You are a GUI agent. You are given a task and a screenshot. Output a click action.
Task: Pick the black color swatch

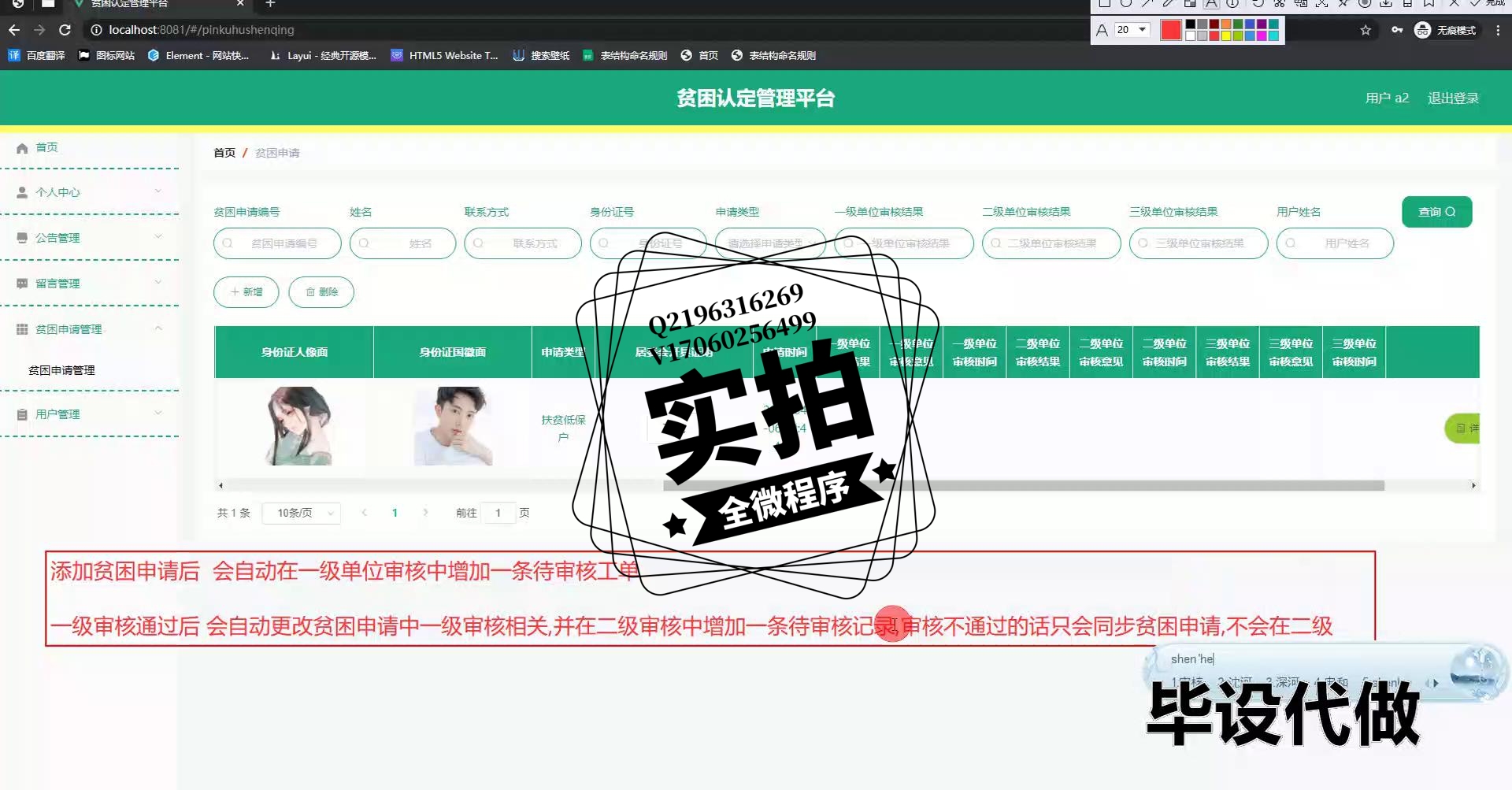pyautogui.click(x=1190, y=25)
